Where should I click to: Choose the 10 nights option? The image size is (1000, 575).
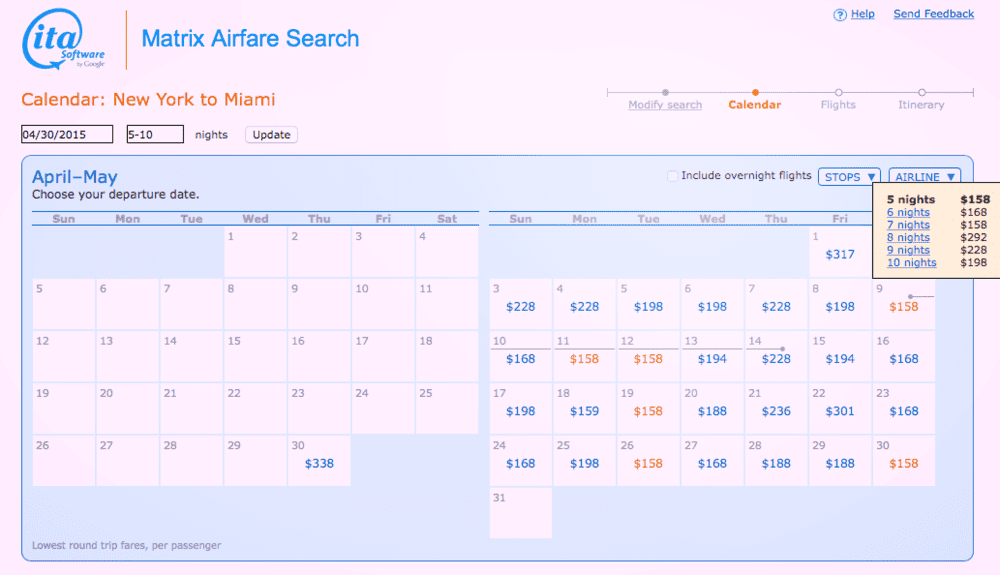[x=911, y=263]
